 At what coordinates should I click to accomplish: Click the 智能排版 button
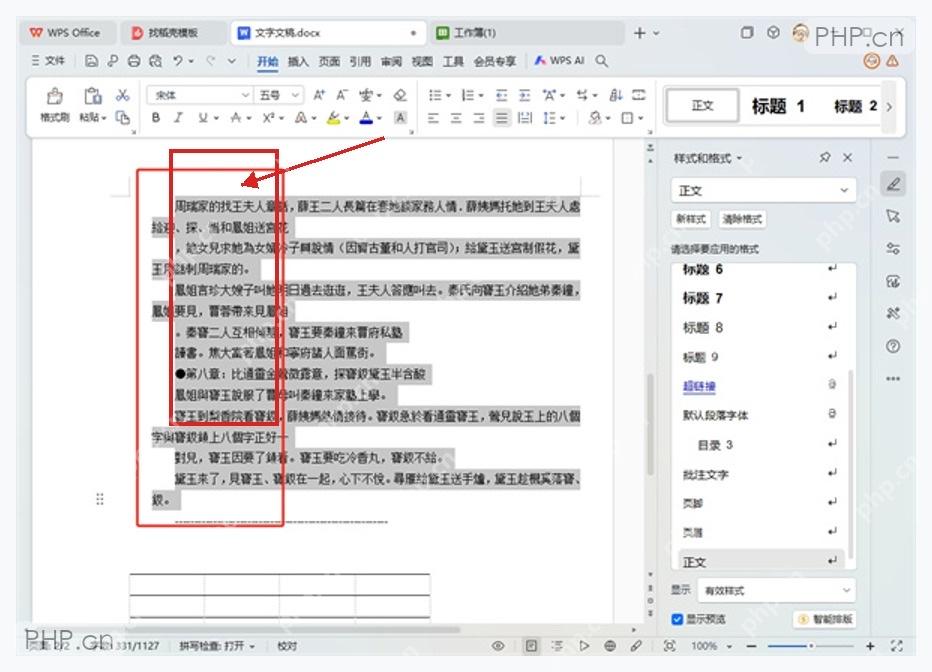[825, 619]
